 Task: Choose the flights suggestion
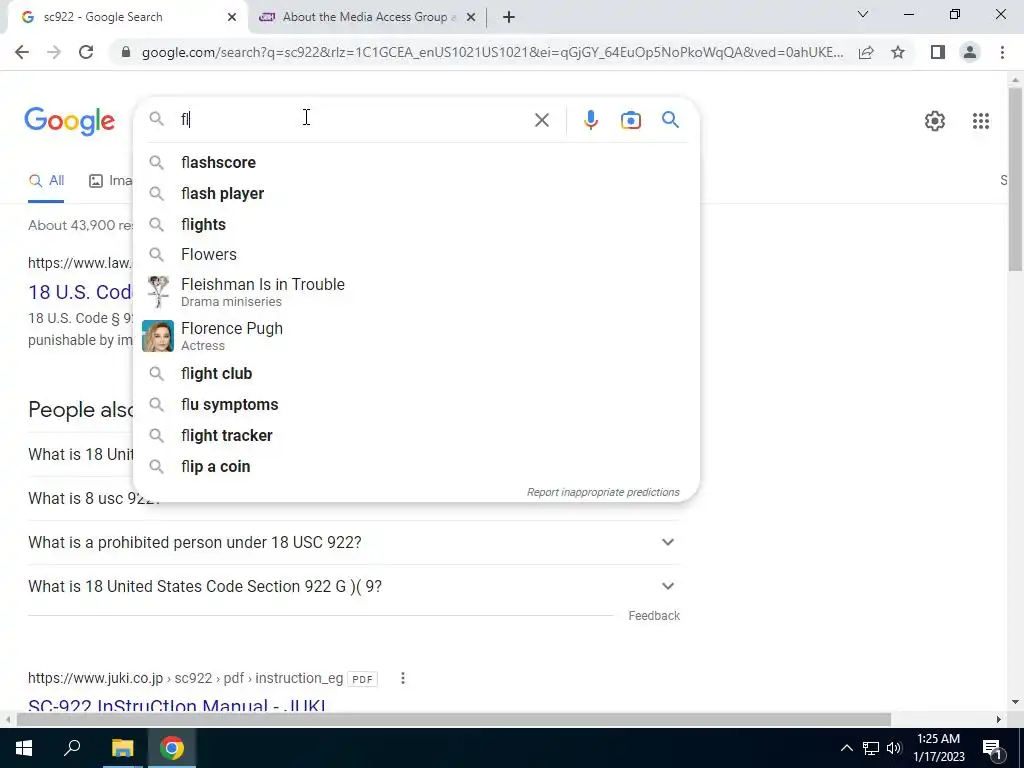(416, 224)
